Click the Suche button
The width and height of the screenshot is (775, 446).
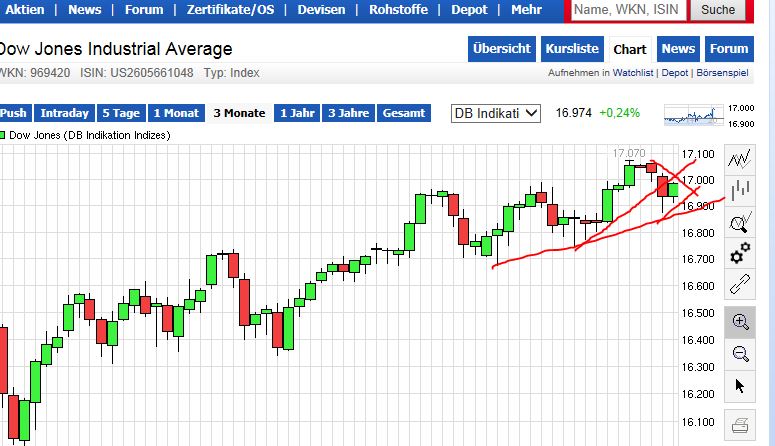pyautogui.click(x=718, y=10)
